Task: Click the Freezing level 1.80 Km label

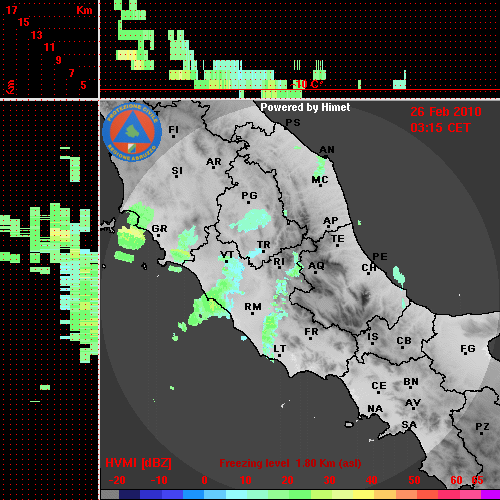Action: [x=290, y=463]
